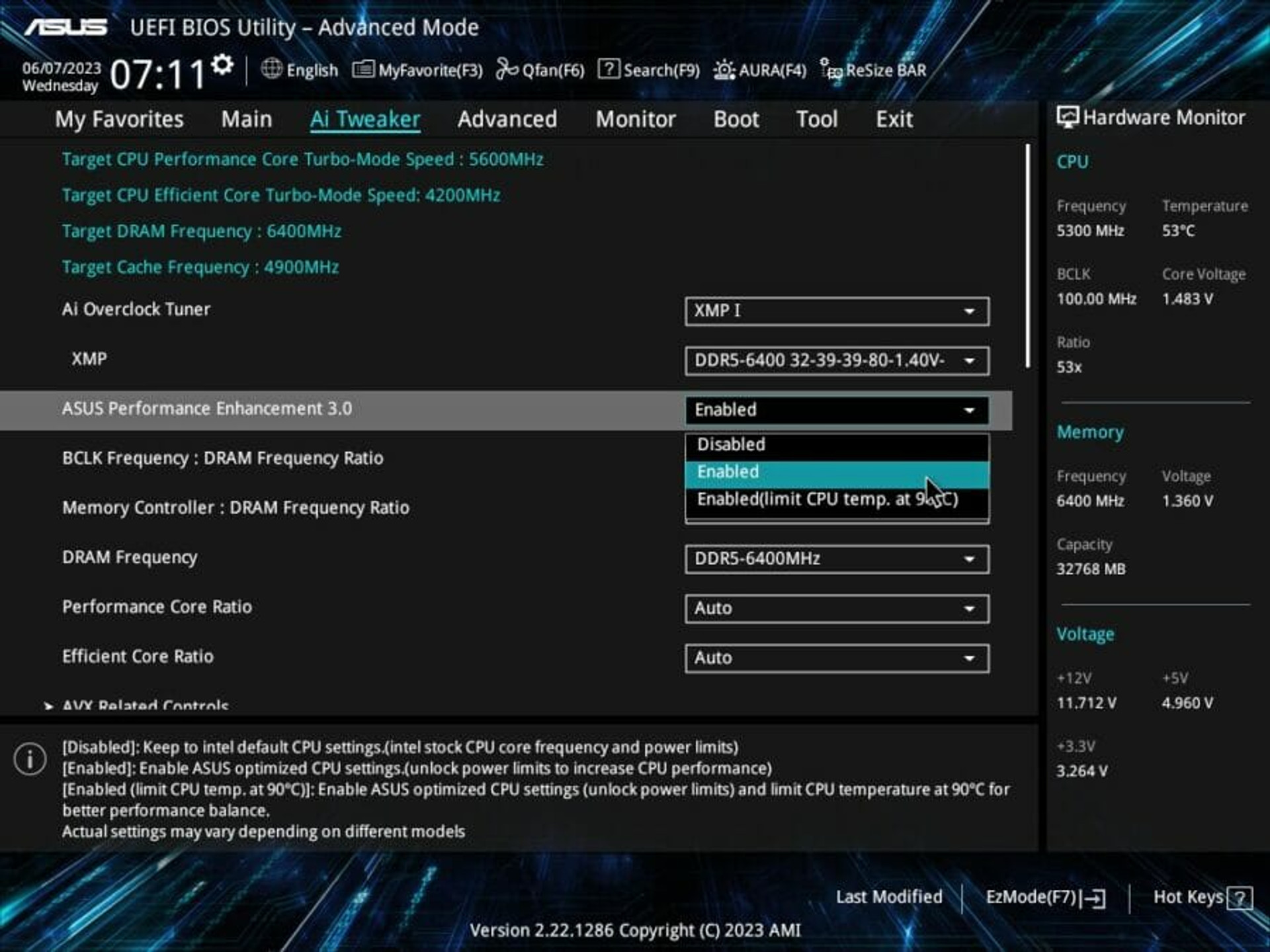Screen dimensions: 1270x952
Task: Click the 07:11 clock display
Action: coord(158,73)
